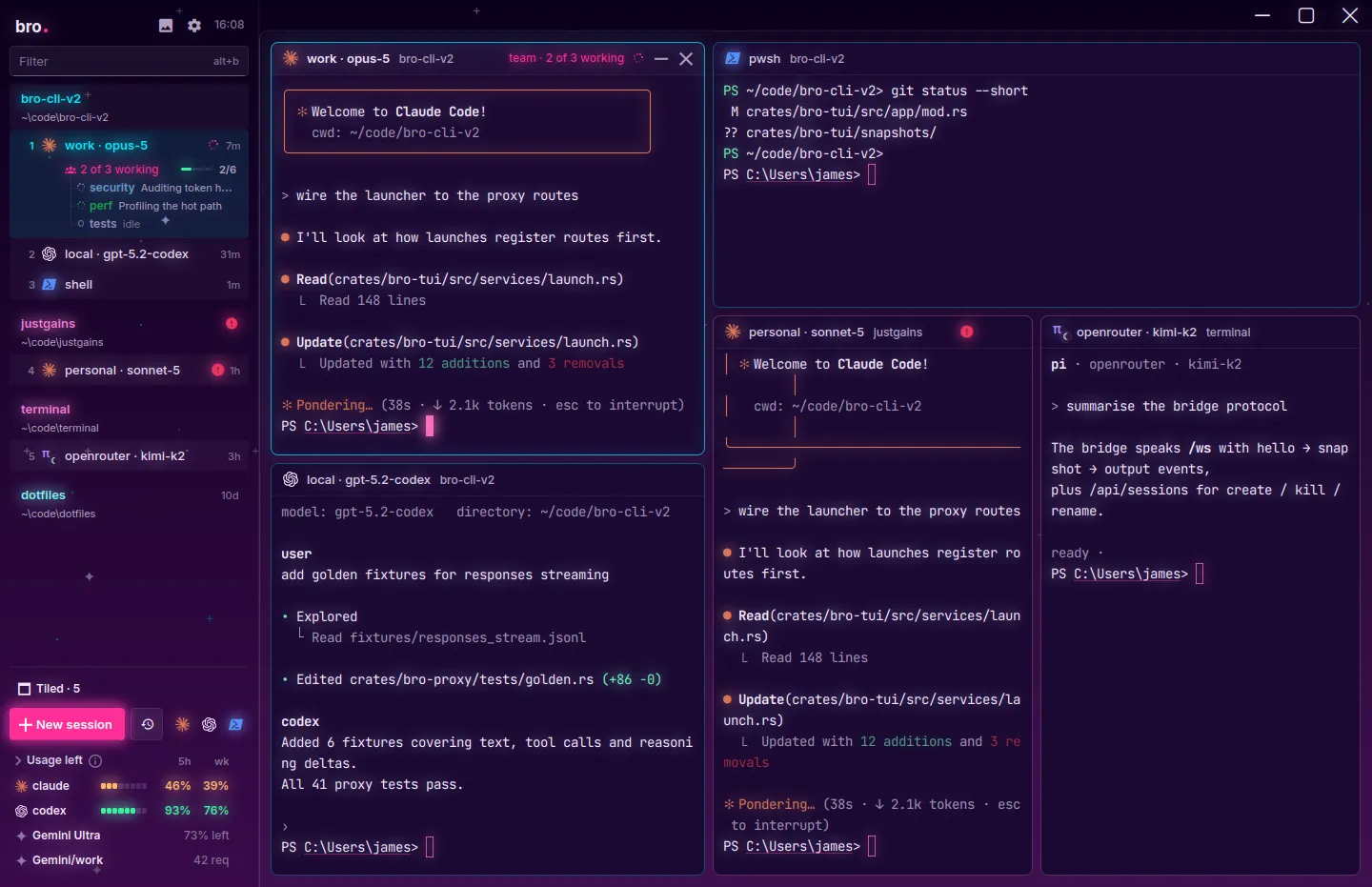Screen dimensions: 1372x887
Task: Click the Tiled layout icon
Action: coord(25,689)
